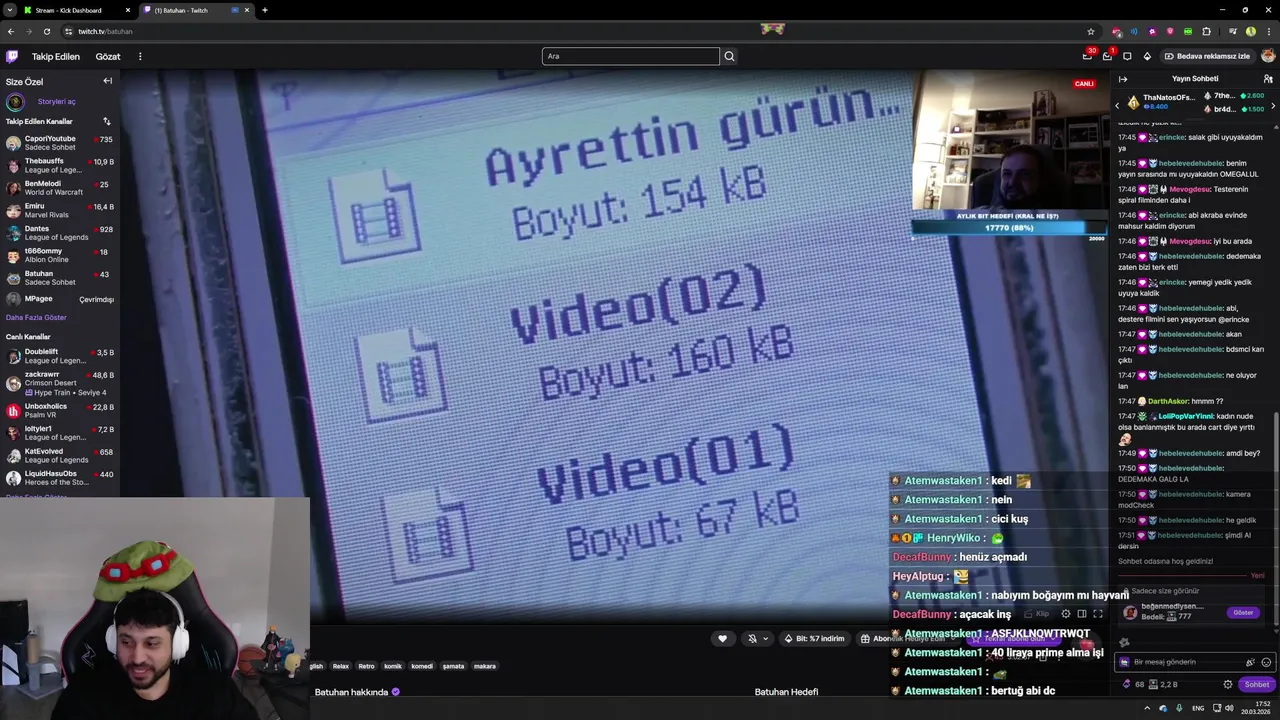Image resolution: width=1280 pixels, height=720 pixels.
Task: Open chat settings gear icon
Action: pyautogui.click(x=1228, y=684)
